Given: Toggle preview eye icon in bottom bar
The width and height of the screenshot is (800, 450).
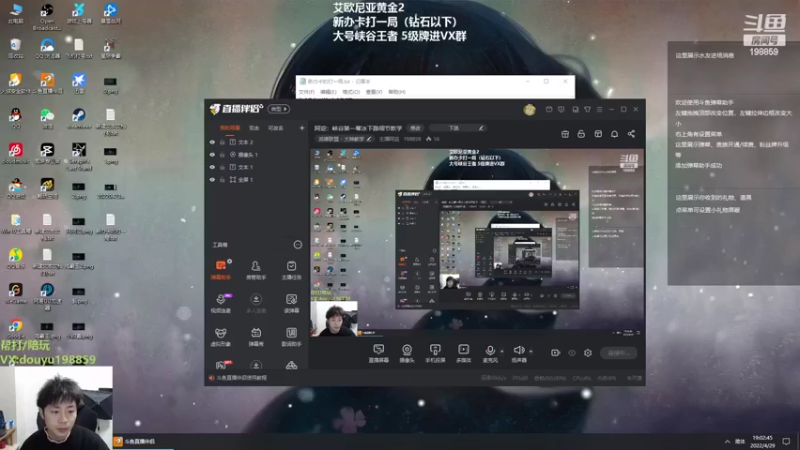Looking at the screenshot, I should pos(572,353).
